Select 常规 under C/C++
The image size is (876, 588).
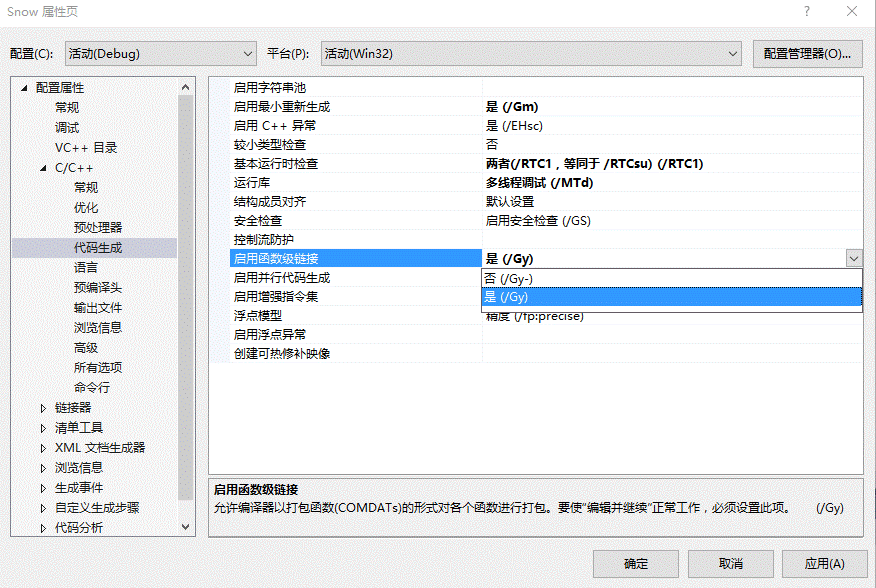click(x=86, y=187)
